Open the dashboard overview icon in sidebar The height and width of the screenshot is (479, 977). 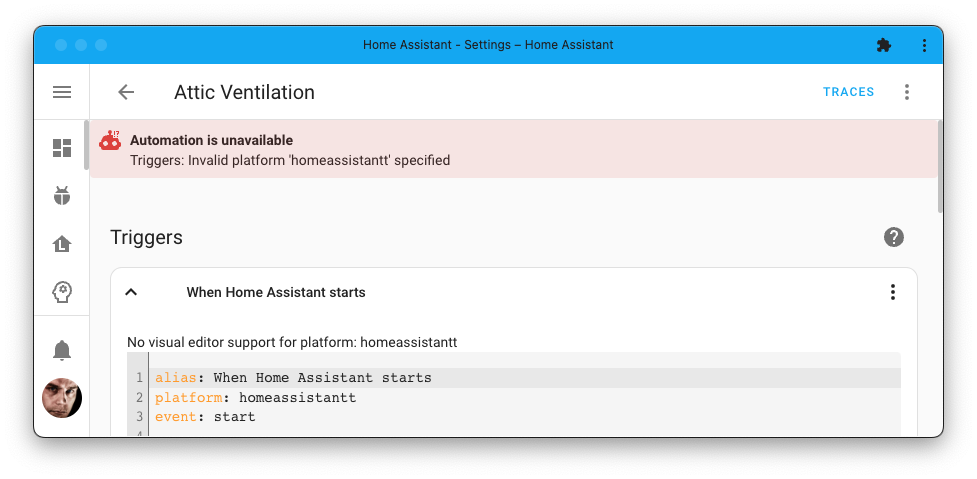click(x=62, y=148)
